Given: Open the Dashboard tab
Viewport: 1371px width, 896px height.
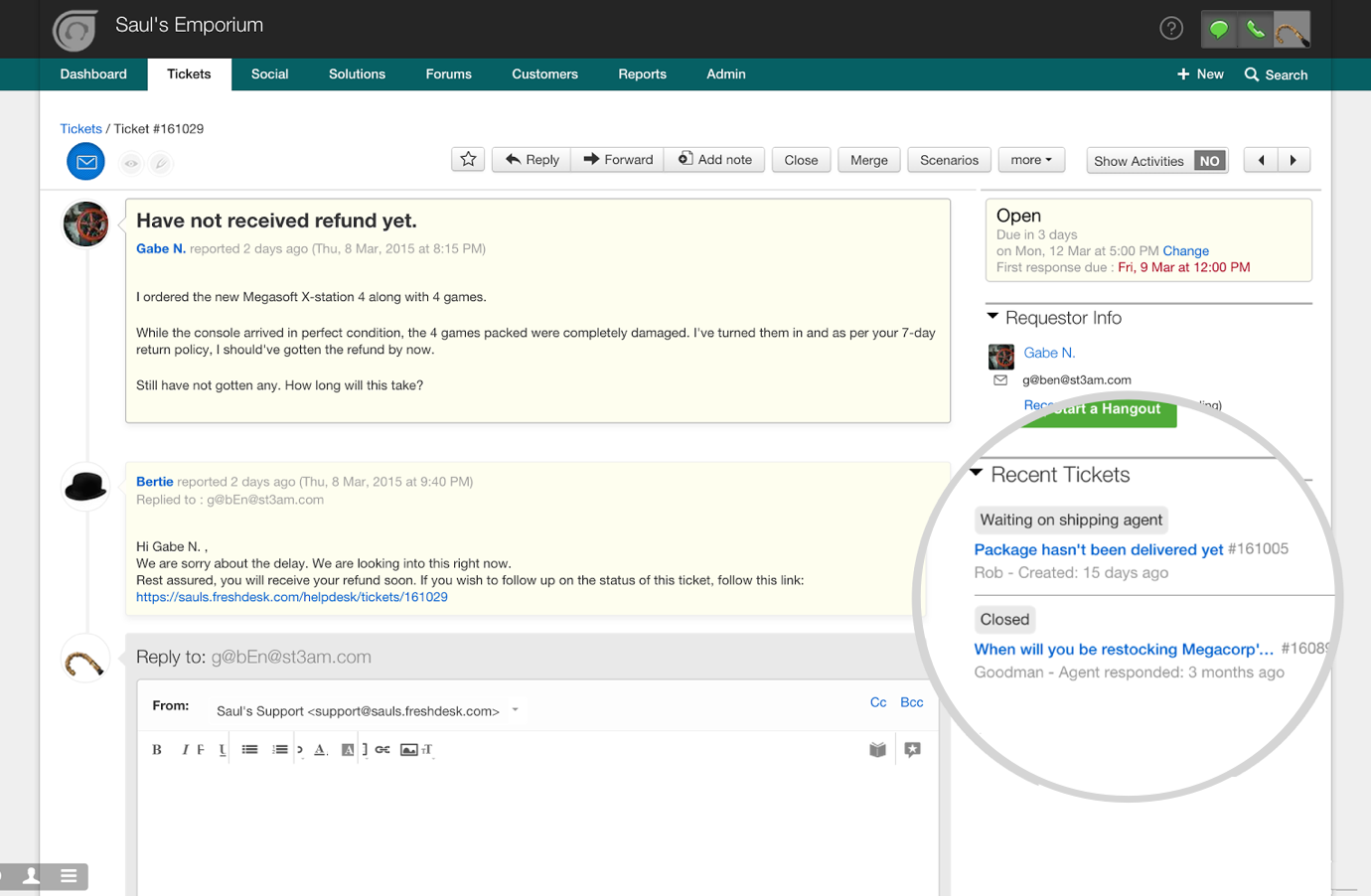Looking at the screenshot, I should [93, 75].
